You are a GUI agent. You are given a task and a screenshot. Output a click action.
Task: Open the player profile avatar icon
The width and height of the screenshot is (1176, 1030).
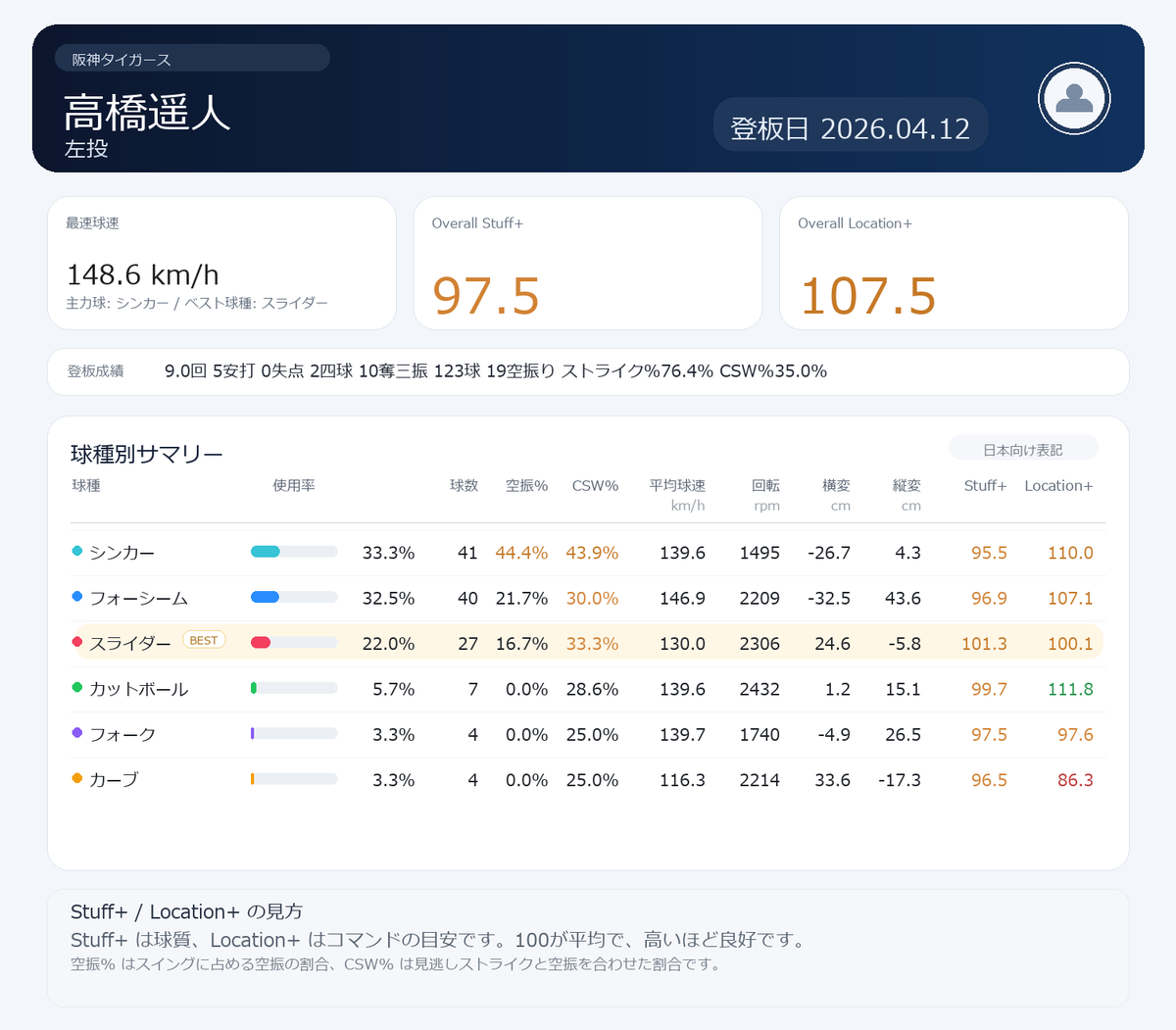click(x=1073, y=98)
